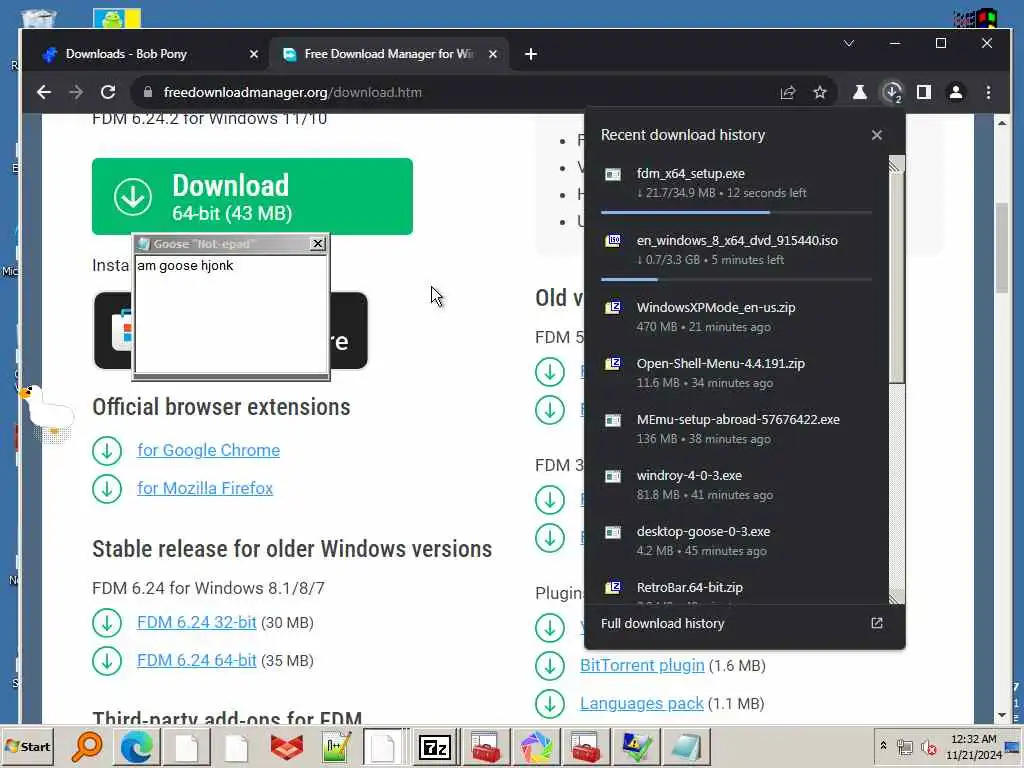Viewport: 1024px width, 768px height.
Task: Click the network tray icon
Action: pyautogui.click(x=905, y=746)
